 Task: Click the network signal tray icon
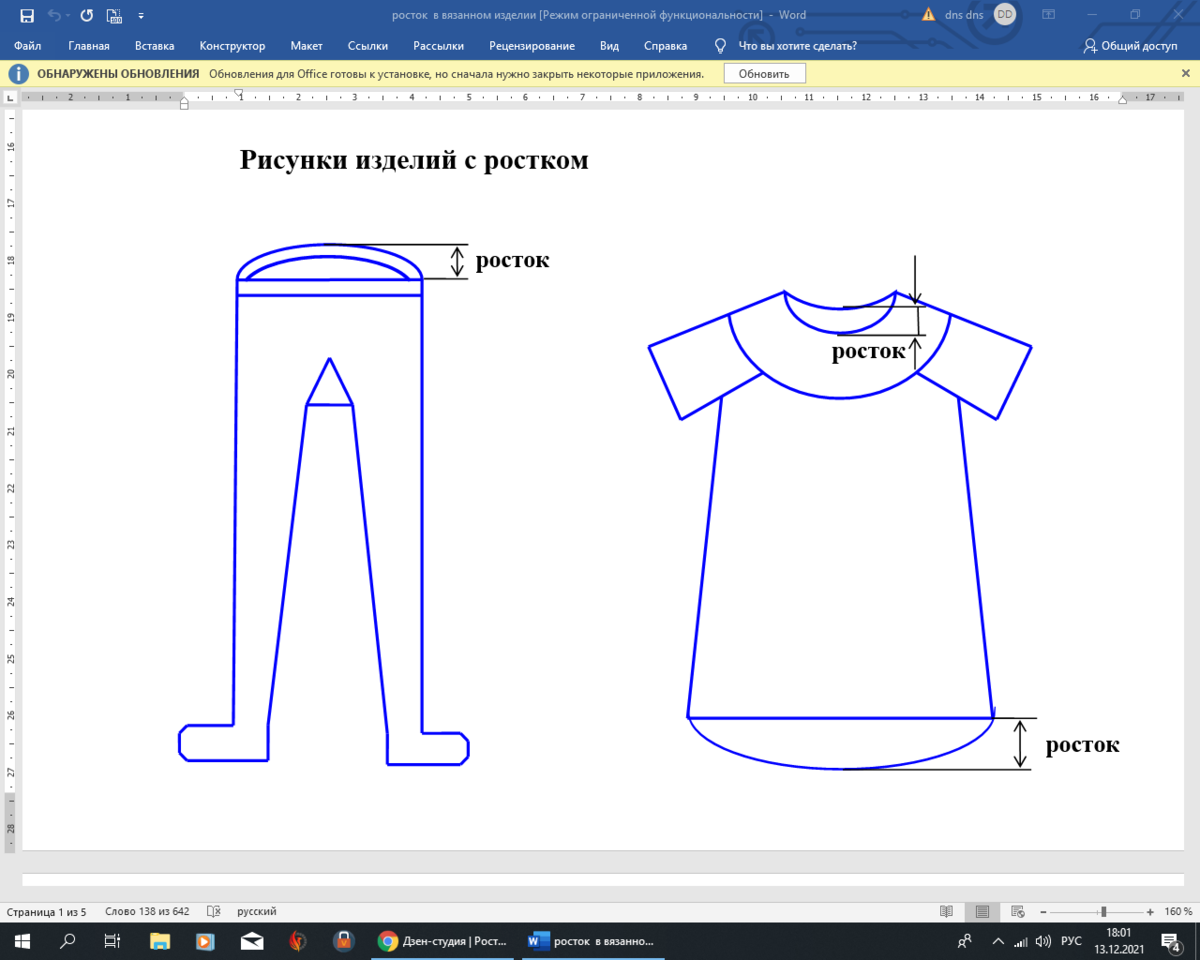(x=1021, y=941)
